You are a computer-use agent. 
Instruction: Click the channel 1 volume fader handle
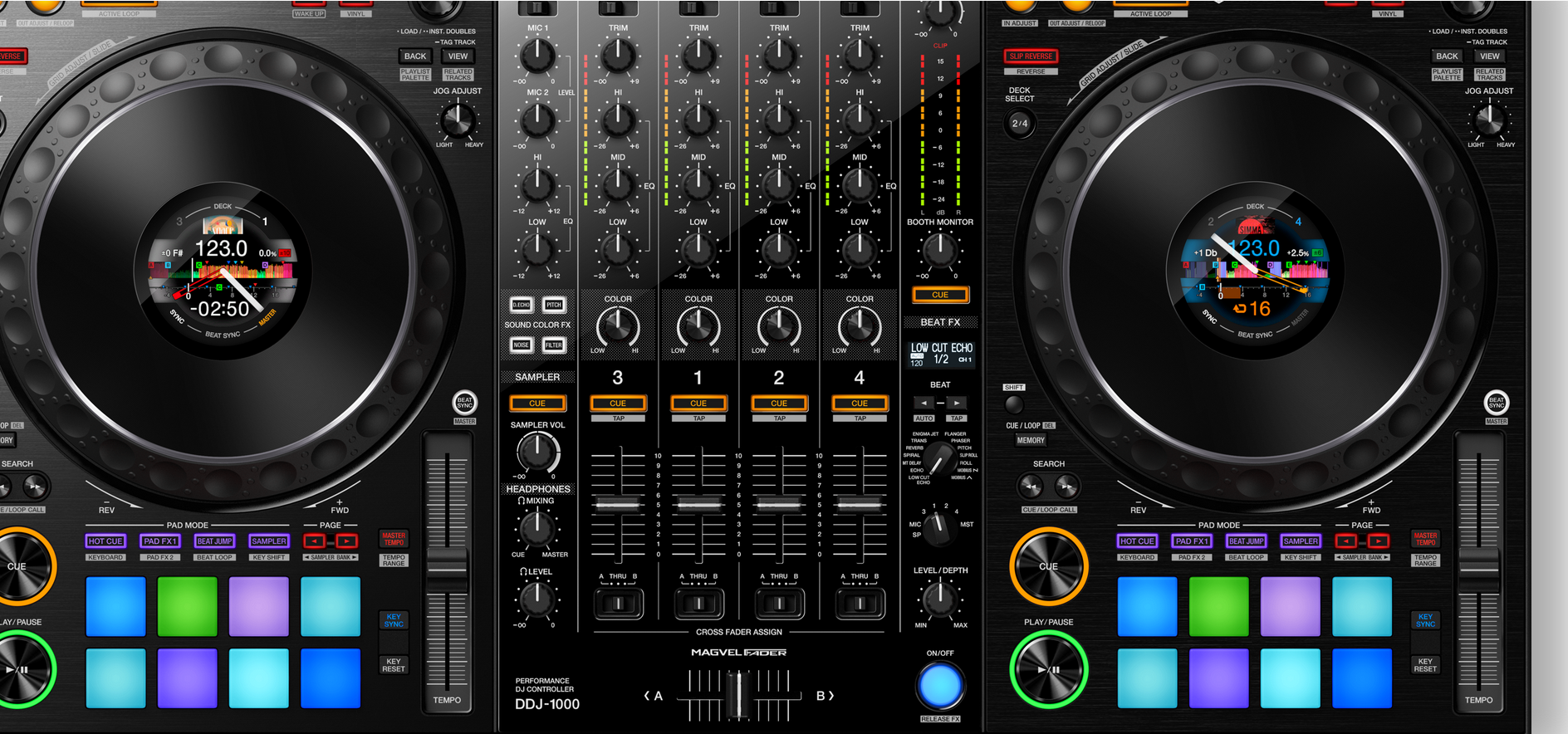698,503
